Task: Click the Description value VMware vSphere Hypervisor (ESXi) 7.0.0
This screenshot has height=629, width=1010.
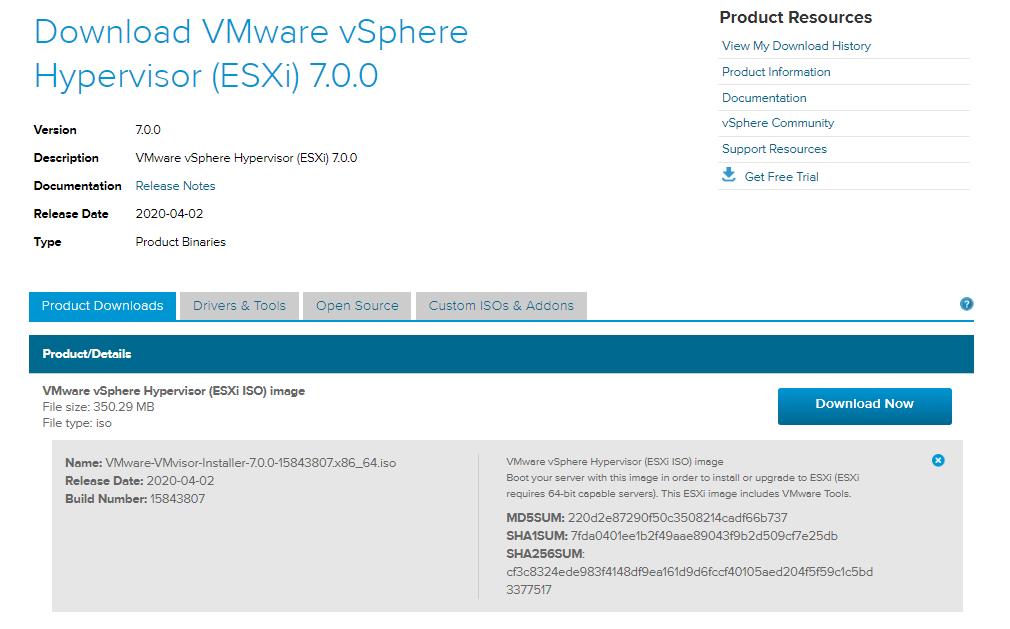Action: (246, 158)
